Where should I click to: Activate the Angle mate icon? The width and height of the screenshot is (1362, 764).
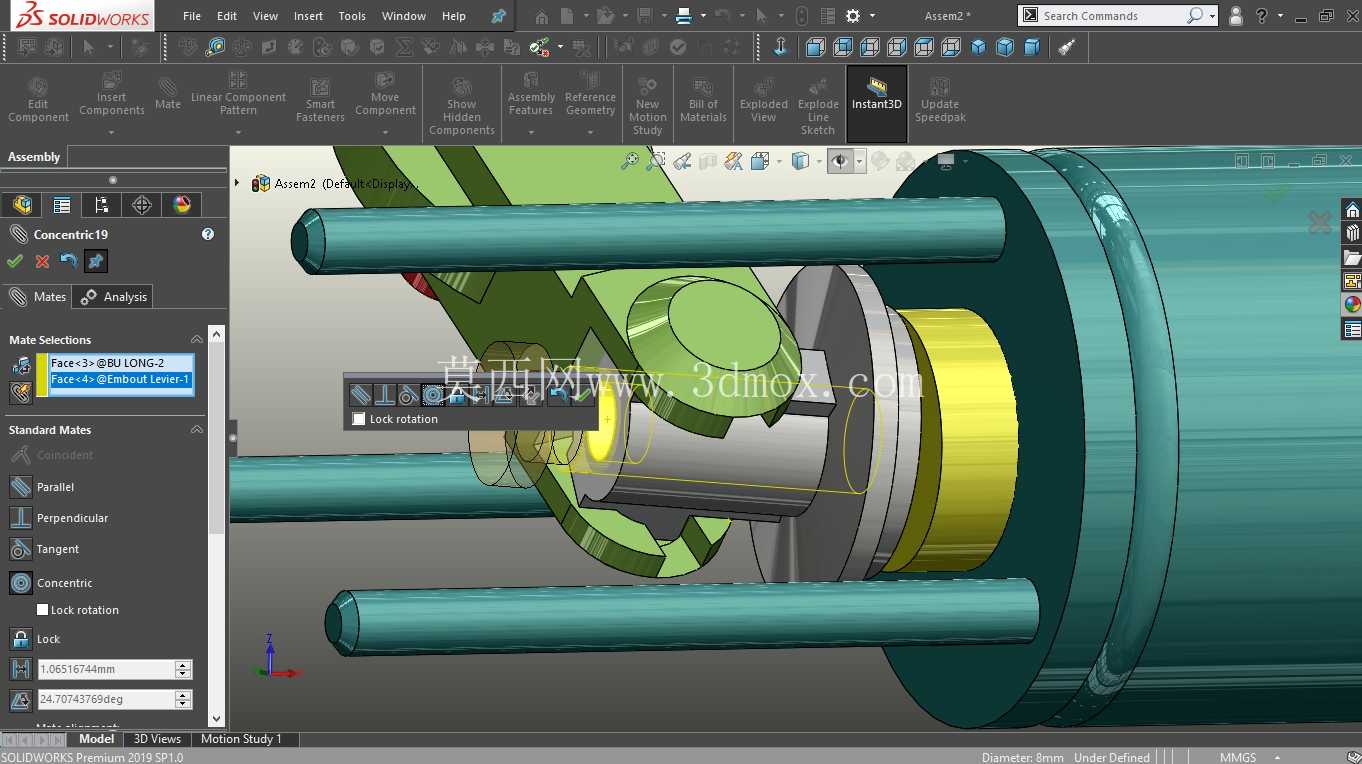coord(21,699)
